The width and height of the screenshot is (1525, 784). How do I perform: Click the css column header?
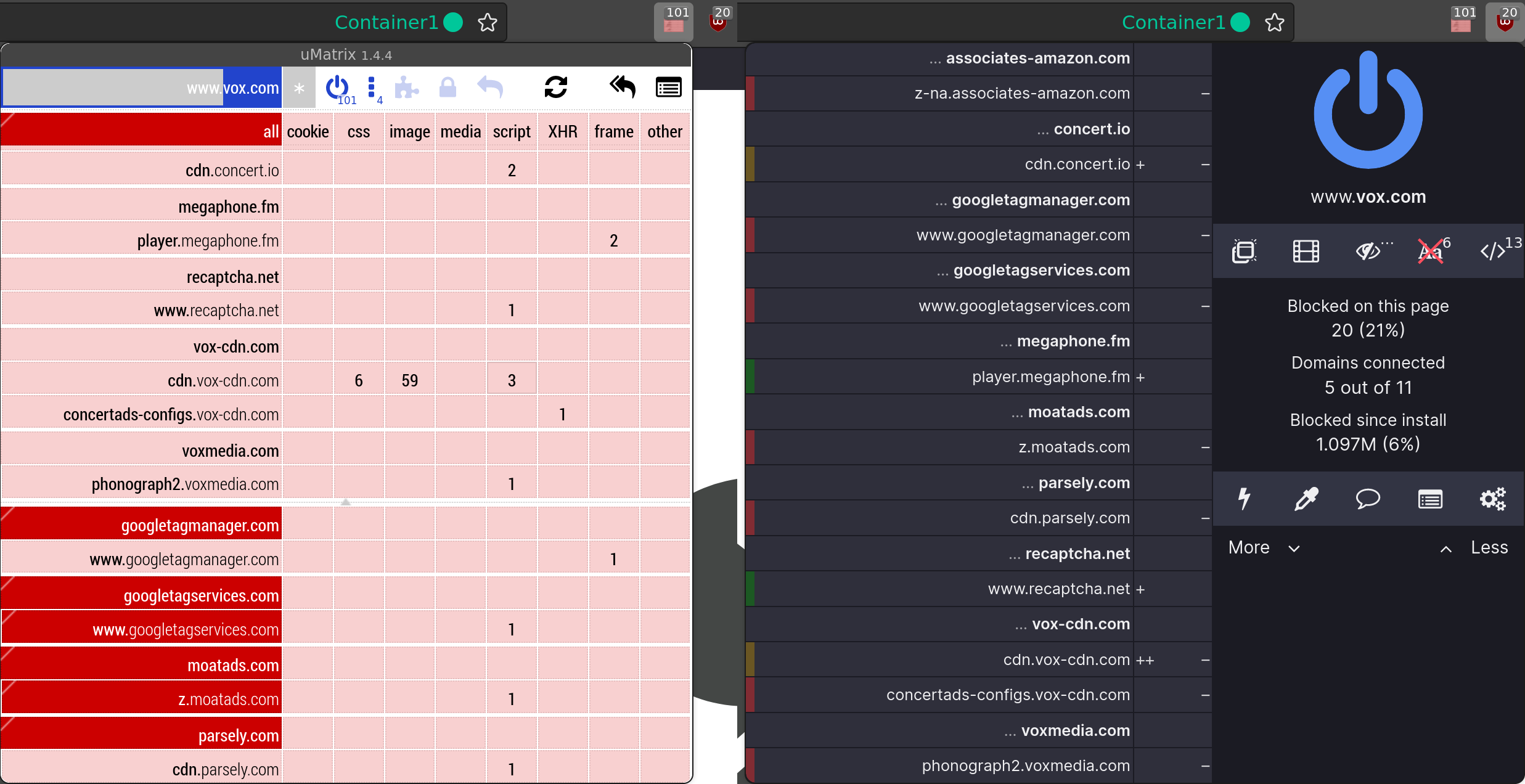[x=359, y=131]
